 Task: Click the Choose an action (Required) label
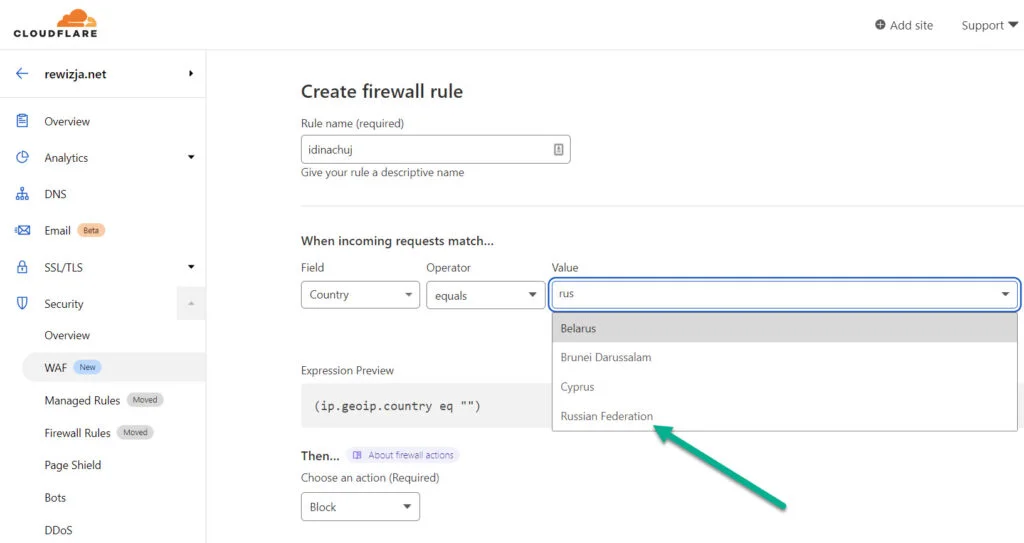click(370, 478)
